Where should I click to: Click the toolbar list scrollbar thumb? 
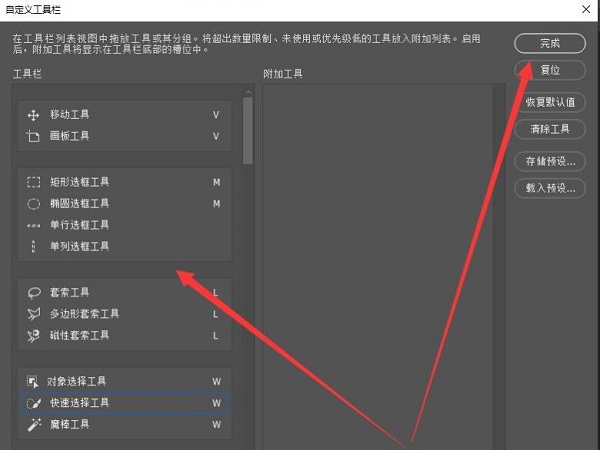pyautogui.click(x=248, y=130)
